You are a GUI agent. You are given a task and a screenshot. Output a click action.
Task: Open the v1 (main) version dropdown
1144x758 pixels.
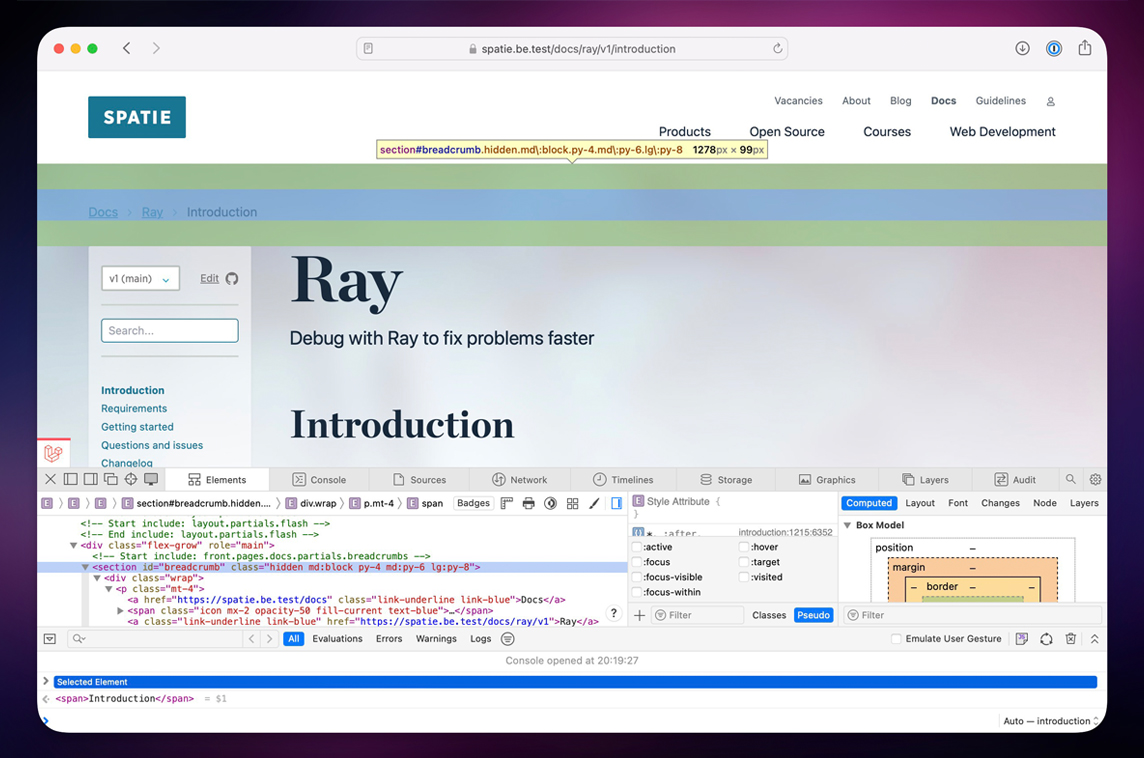(140, 279)
